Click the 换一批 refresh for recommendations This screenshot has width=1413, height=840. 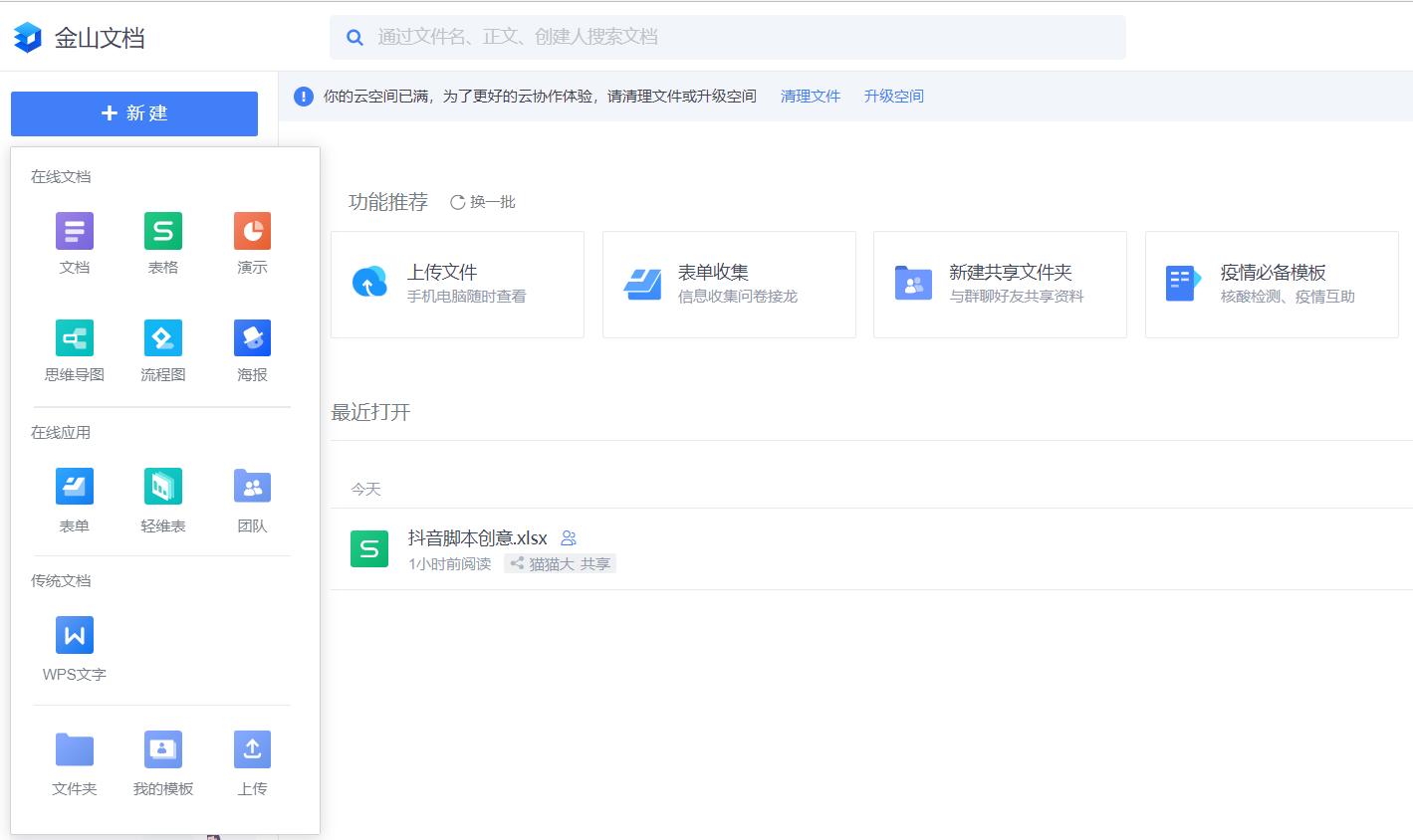pyautogui.click(x=482, y=201)
